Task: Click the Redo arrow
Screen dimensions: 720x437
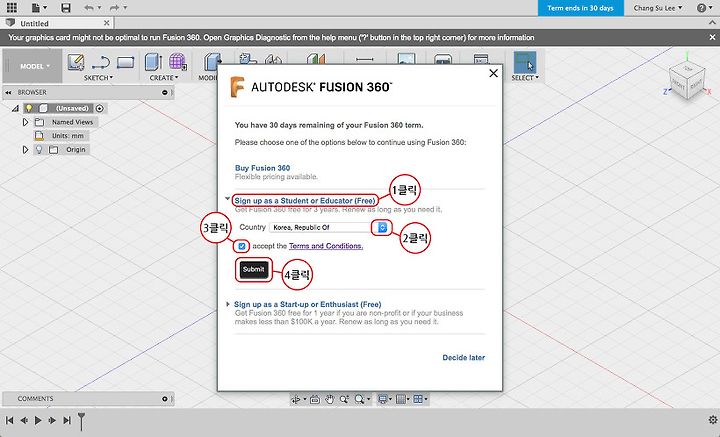Action: coord(115,8)
